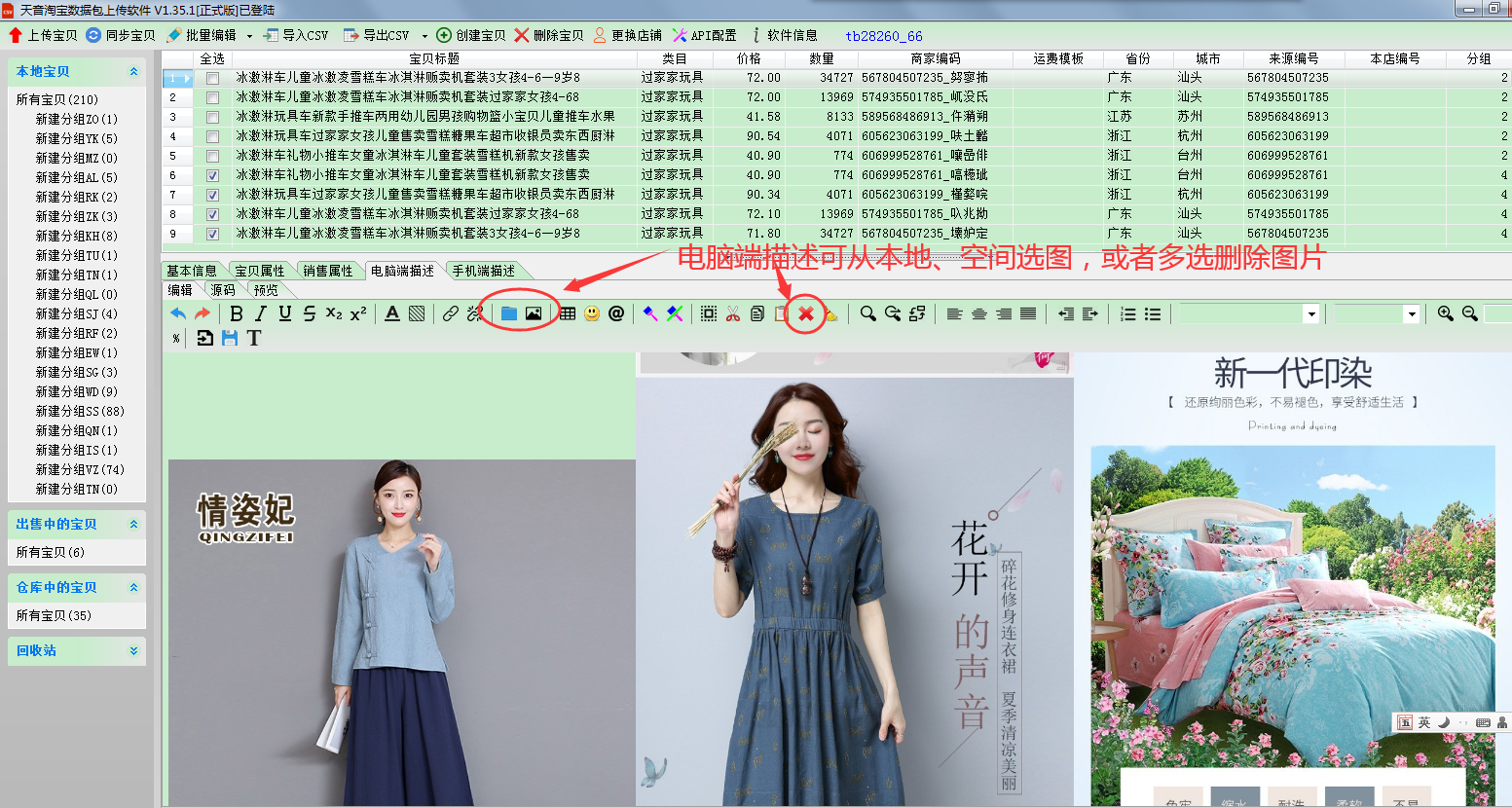Click the 上传宝贝 upload button
The image size is (1512, 808).
43,35
